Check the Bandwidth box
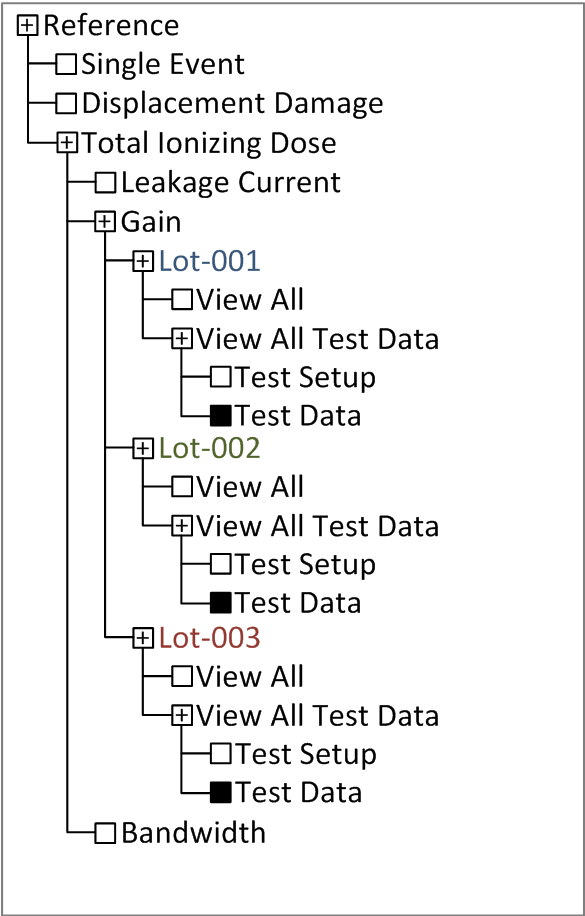Image resolution: width=585 pixels, height=916 pixels. pyautogui.click(x=105, y=832)
